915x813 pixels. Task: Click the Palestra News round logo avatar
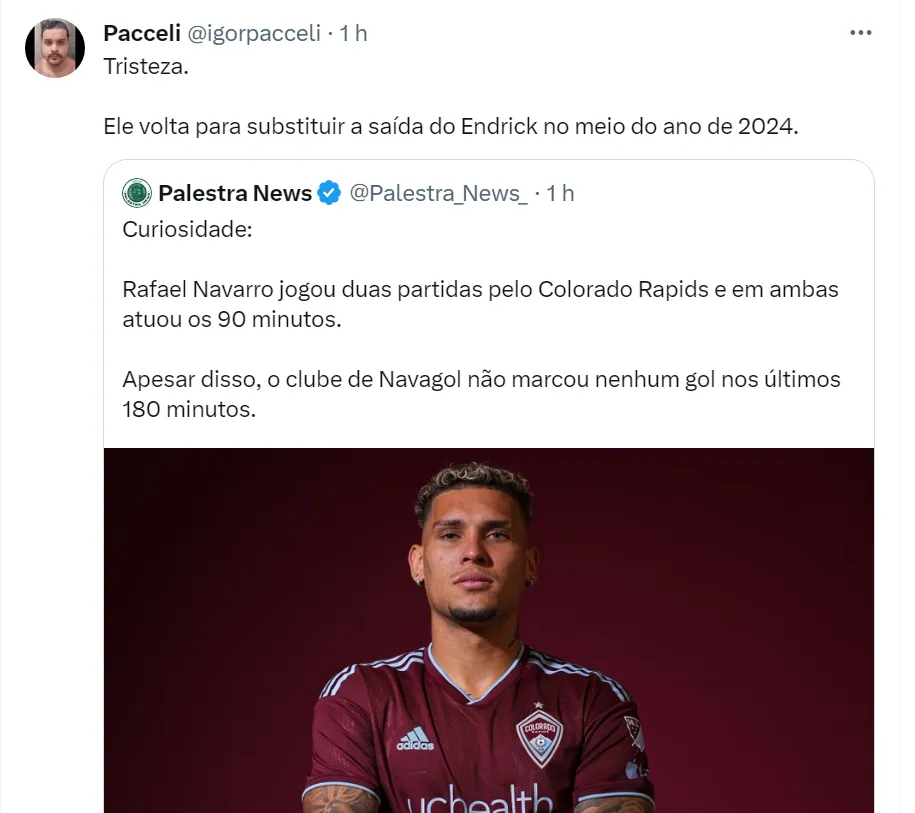click(x=137, y=193)
